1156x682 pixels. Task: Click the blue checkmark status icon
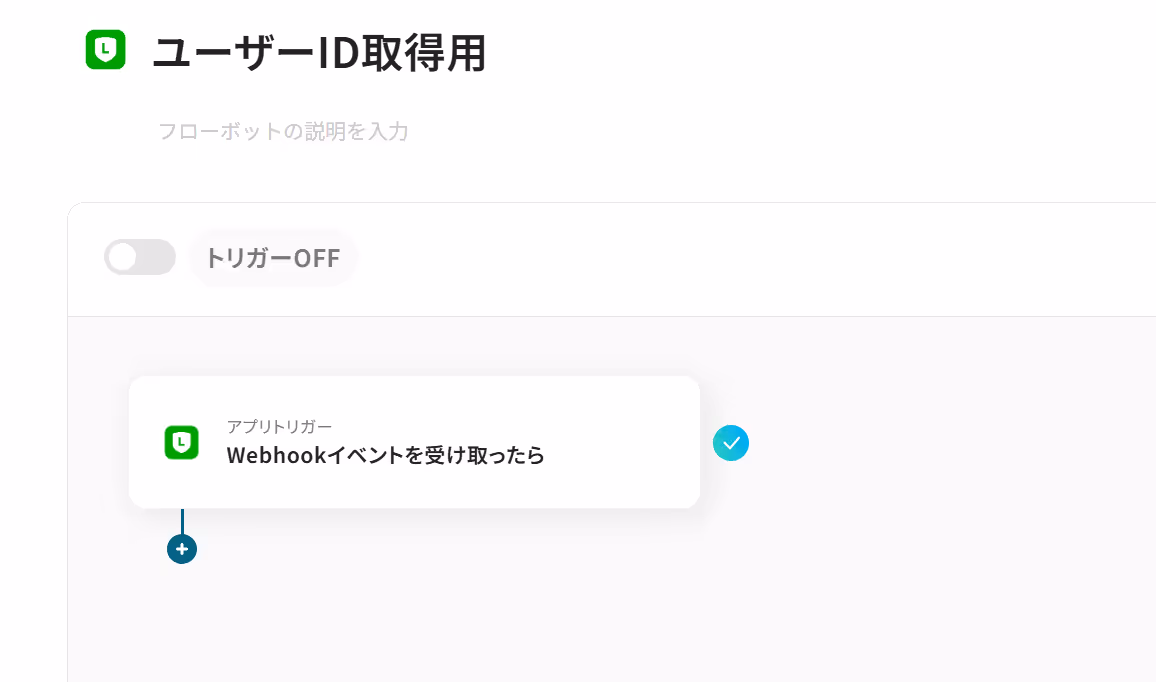coord(731,443)
